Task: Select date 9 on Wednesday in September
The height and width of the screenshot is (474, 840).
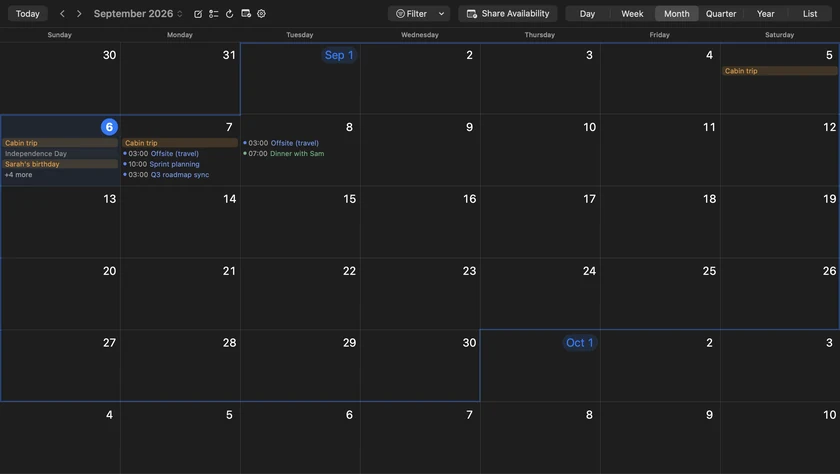Action: pos(469,127)
